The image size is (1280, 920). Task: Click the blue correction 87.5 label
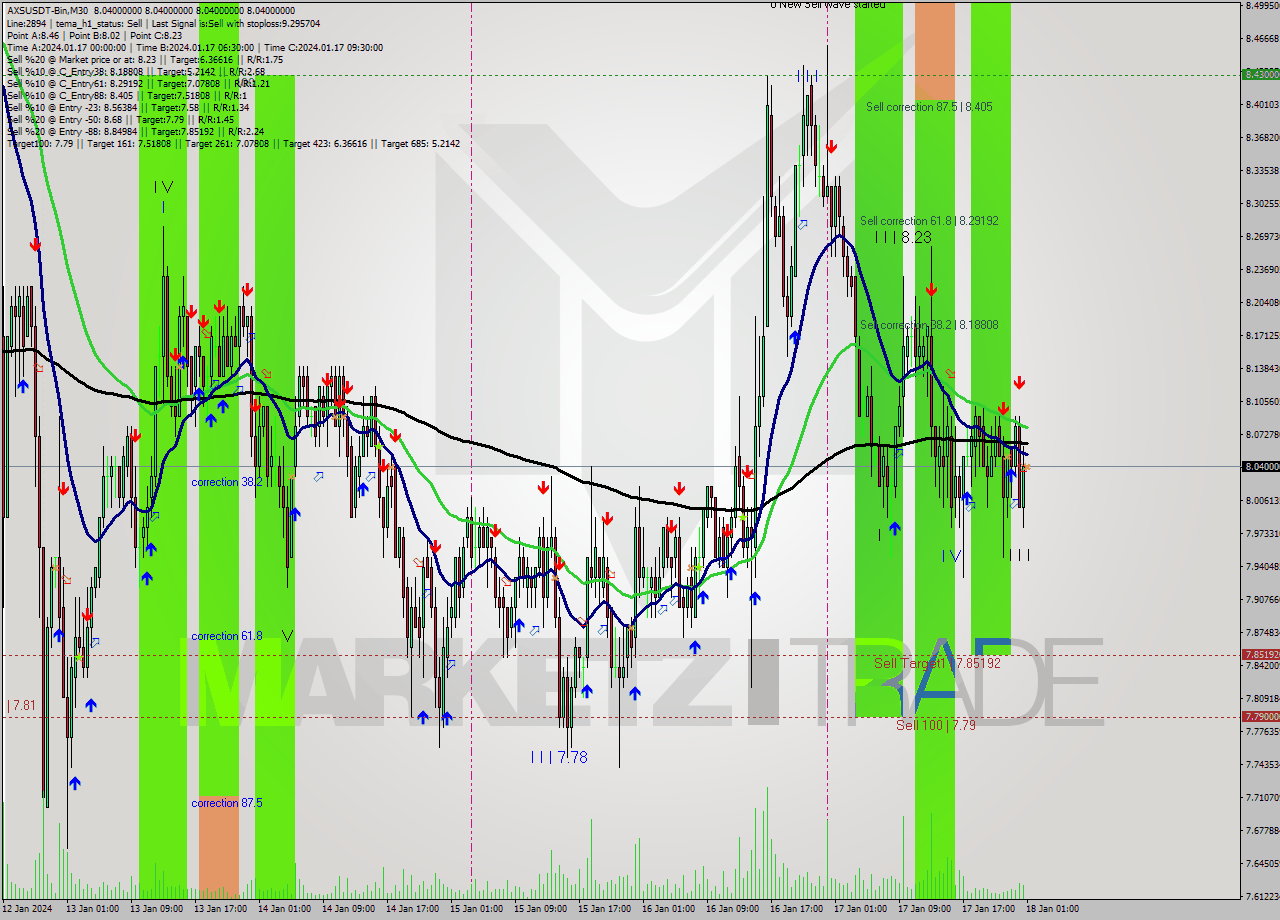click(x=227, y=803)
